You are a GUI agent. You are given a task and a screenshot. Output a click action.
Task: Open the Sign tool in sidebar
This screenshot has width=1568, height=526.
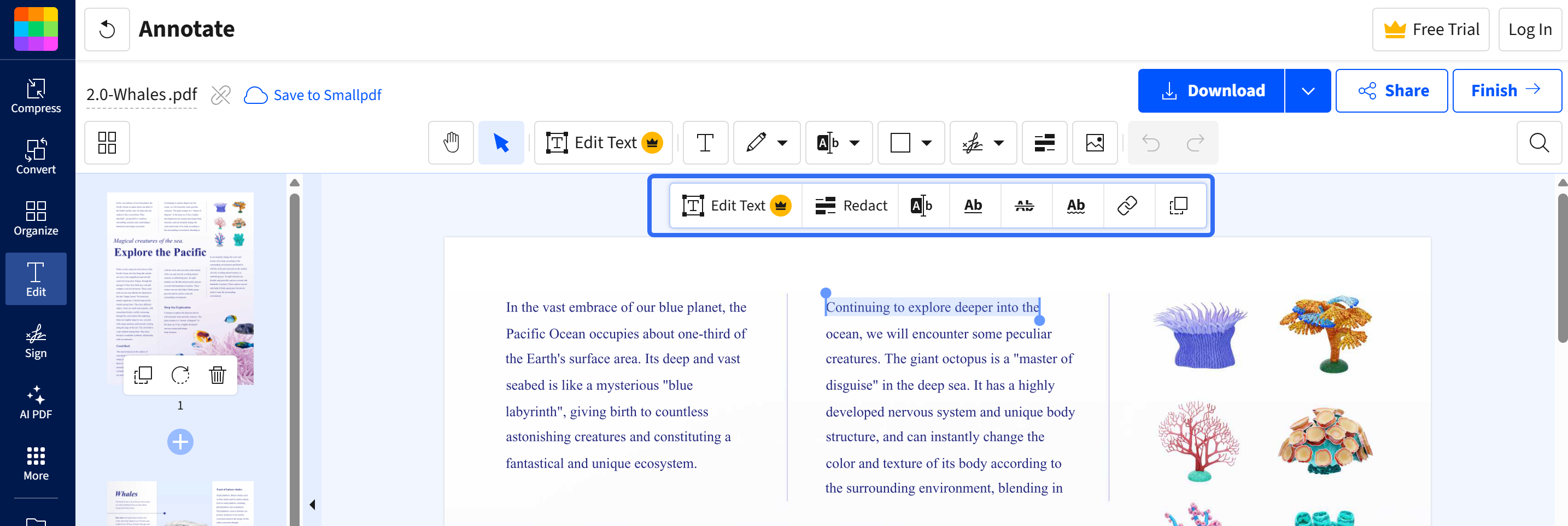pos(36,340)
